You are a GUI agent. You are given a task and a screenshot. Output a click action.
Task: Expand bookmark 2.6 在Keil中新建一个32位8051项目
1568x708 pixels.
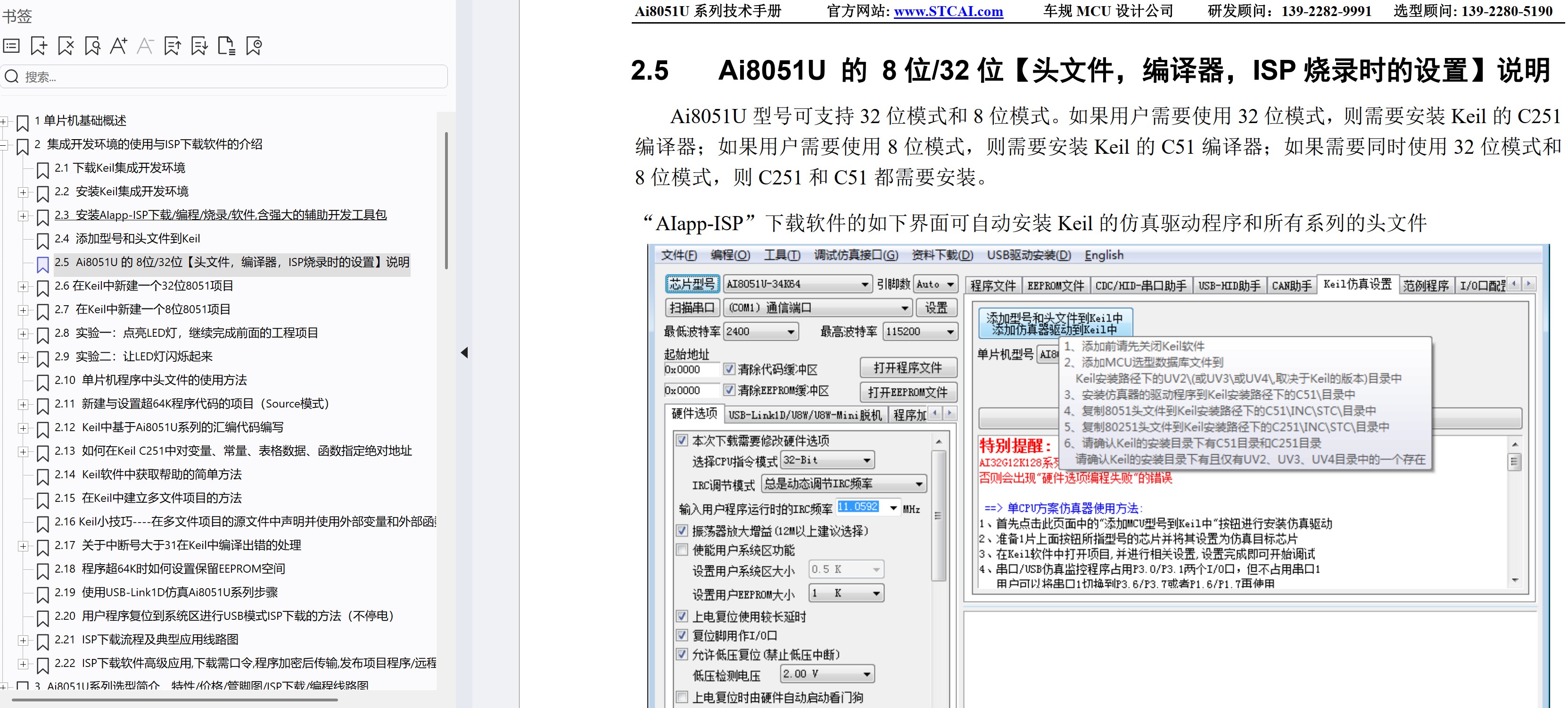coord(23,287)
